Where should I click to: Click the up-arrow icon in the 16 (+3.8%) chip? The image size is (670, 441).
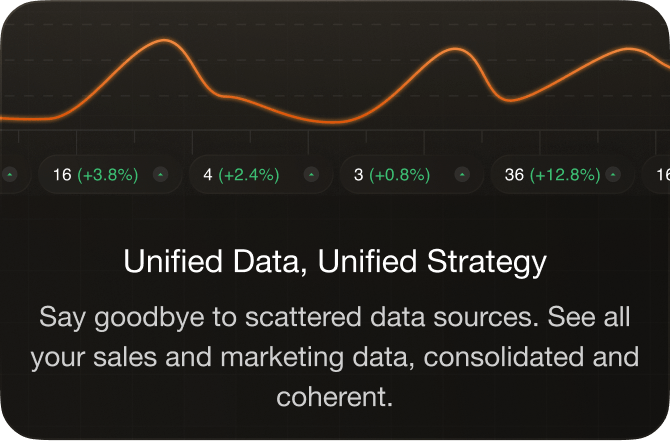(x=160, y=174)
